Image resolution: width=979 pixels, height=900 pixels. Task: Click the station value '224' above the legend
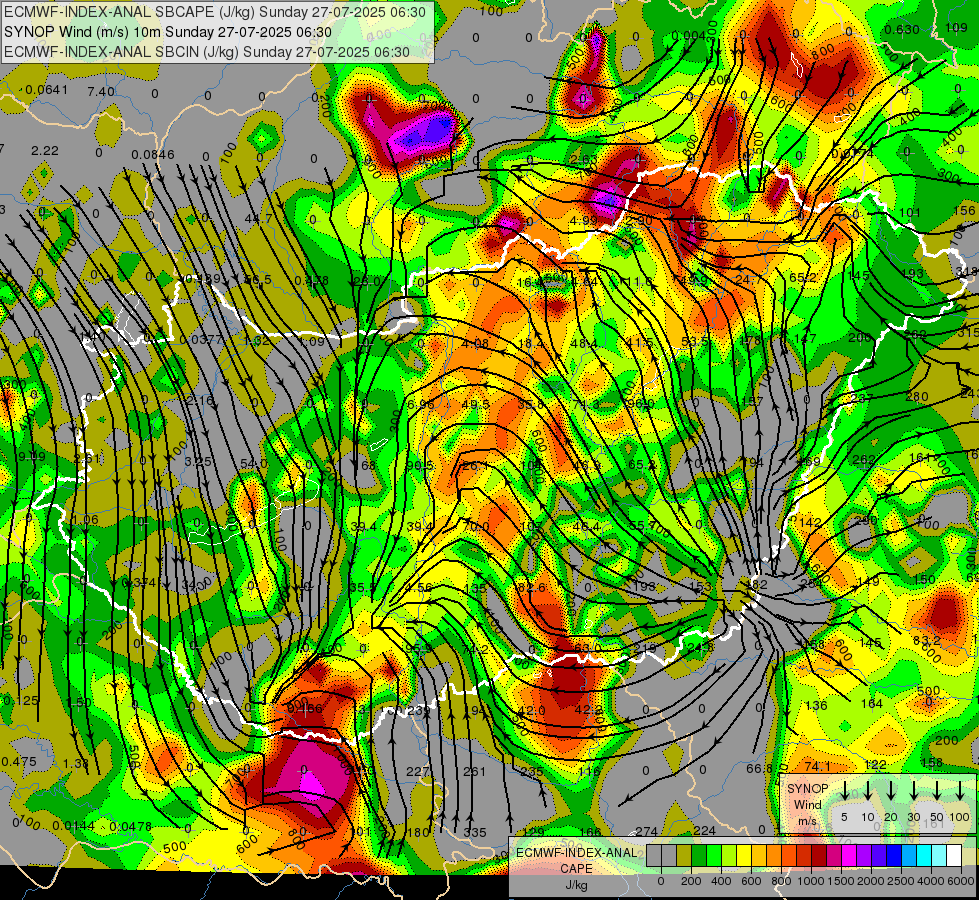[x=704, y=830]
